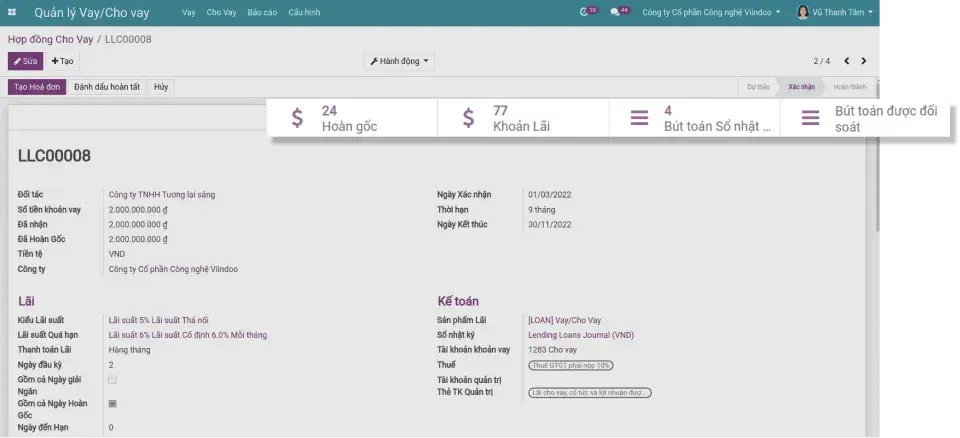Screen dimensions: 960x438
Task: Expand the Hành động dropdown
Action: [x=400, y=61]
